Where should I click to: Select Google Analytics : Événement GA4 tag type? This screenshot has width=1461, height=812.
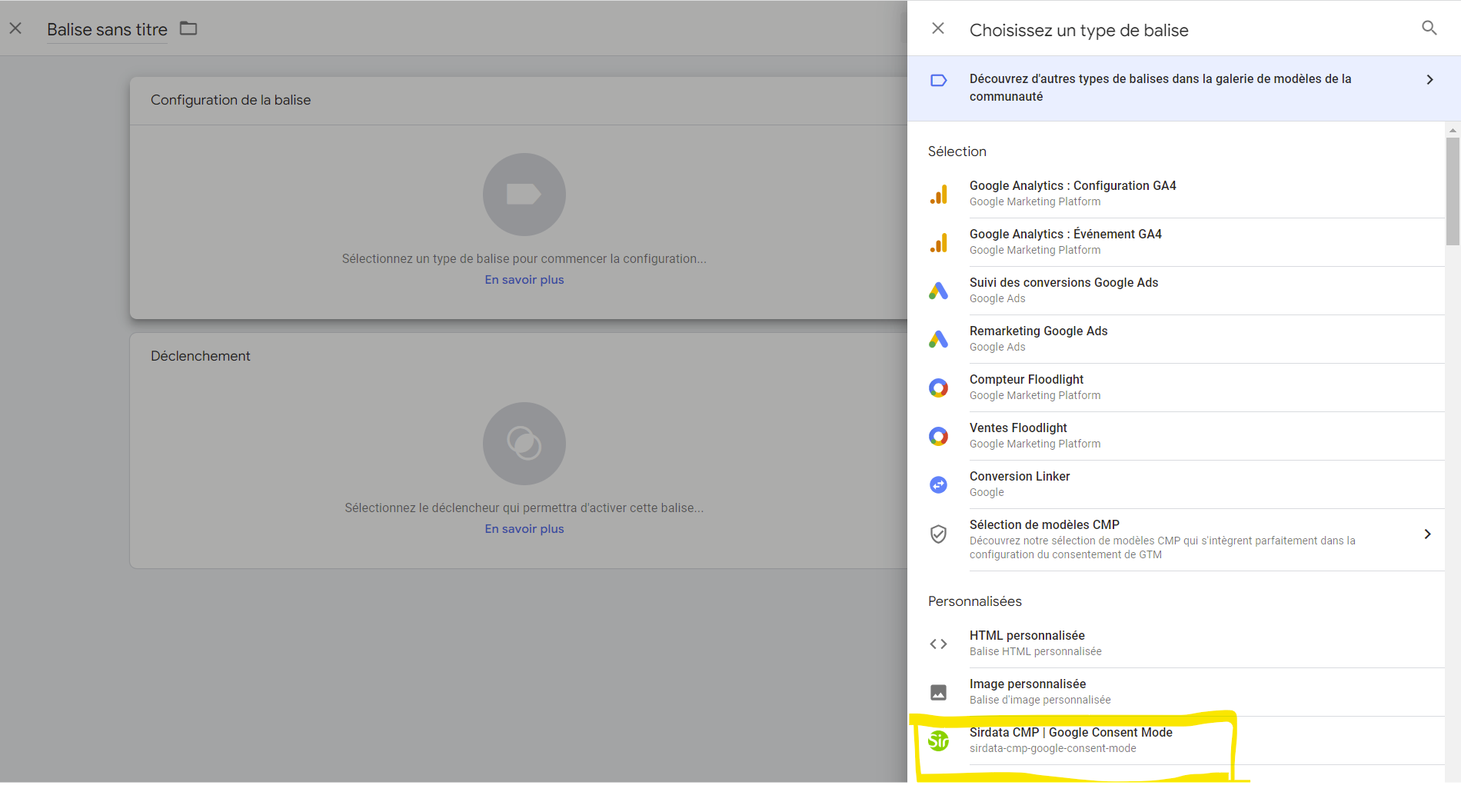click(1065, 235)
